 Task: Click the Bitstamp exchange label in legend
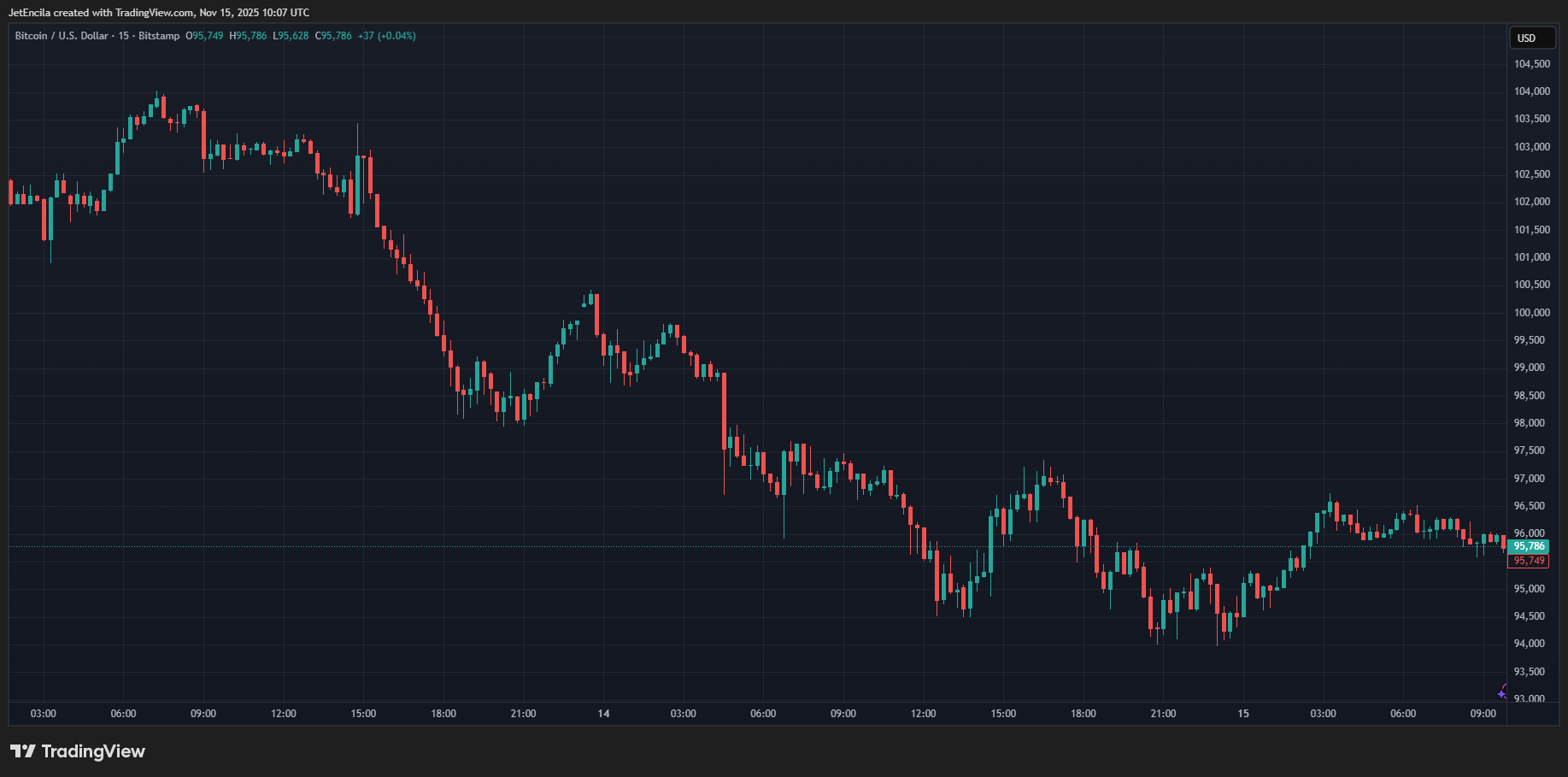pos(159,36)
